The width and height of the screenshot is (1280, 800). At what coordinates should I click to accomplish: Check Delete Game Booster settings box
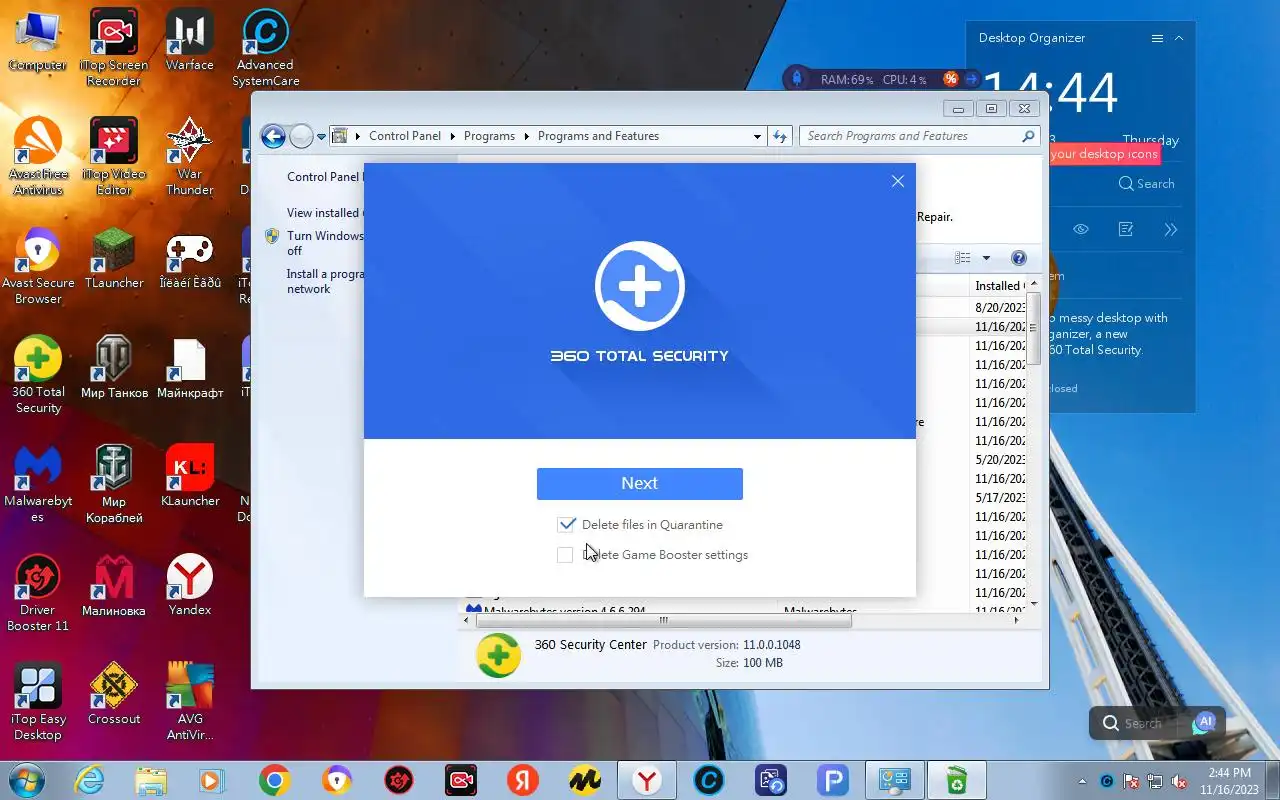click(566, 554)
